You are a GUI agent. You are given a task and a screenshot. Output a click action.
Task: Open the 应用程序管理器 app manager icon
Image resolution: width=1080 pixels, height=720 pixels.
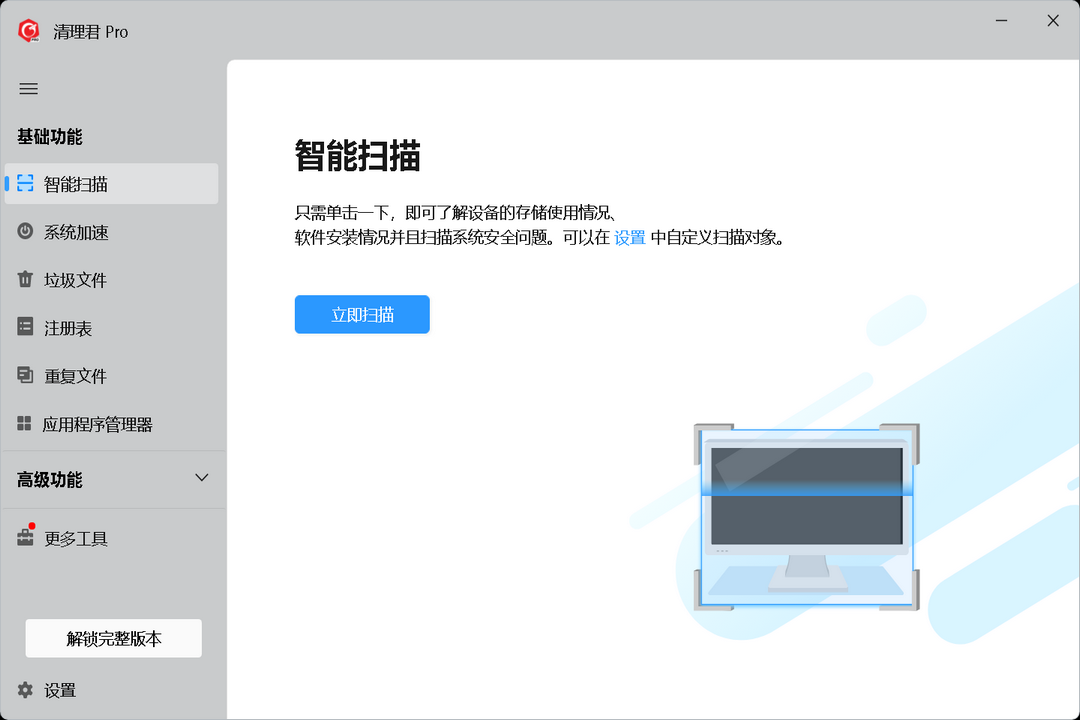(23, 424)
